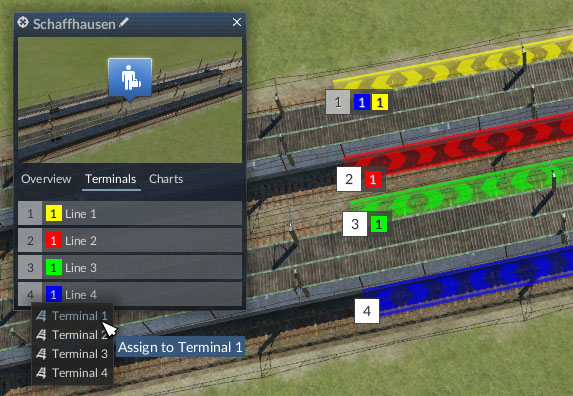Switch to the Overview tab
Viewport: 573px width, 396px height.
46,179
